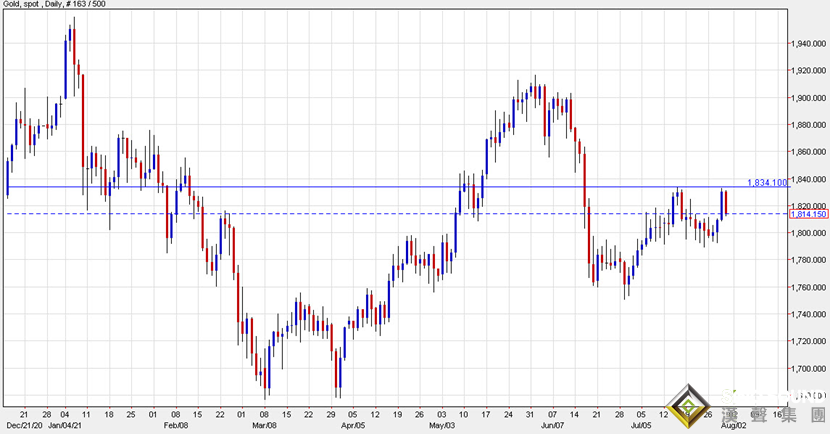Click the Jul/05 date axis label
This screenshot has width=830, height=434.
coord(645,425)
